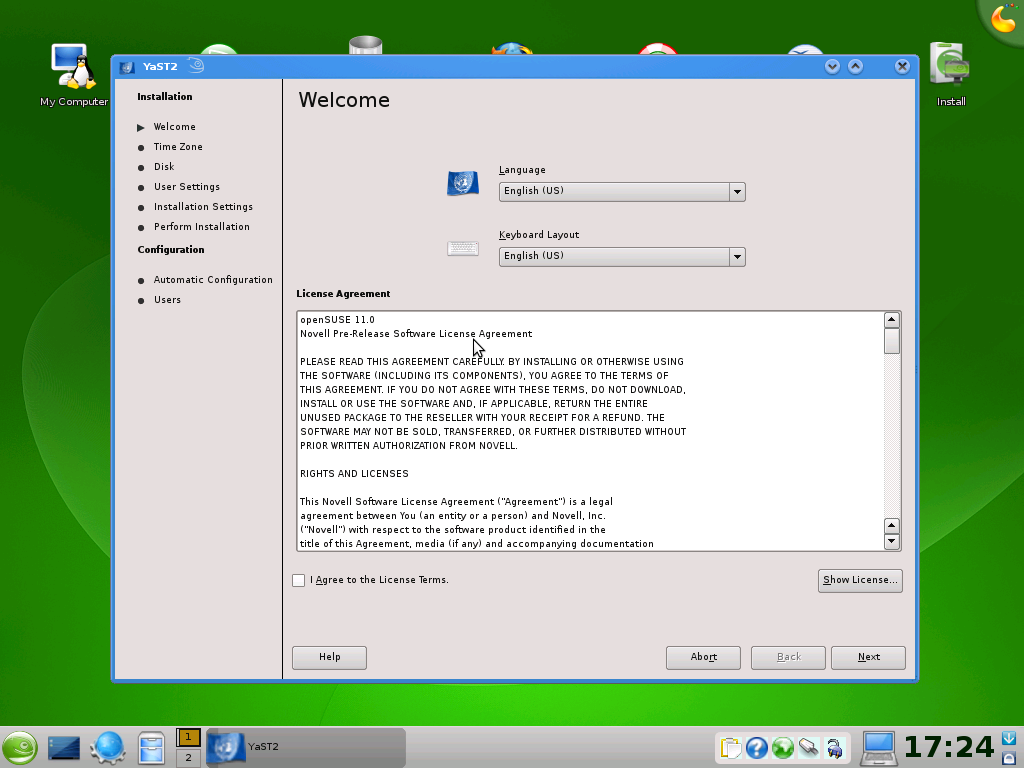Switch to virtual desktop 2
The width and height of the screenshot is (1024, 768).
coord(188,758)
